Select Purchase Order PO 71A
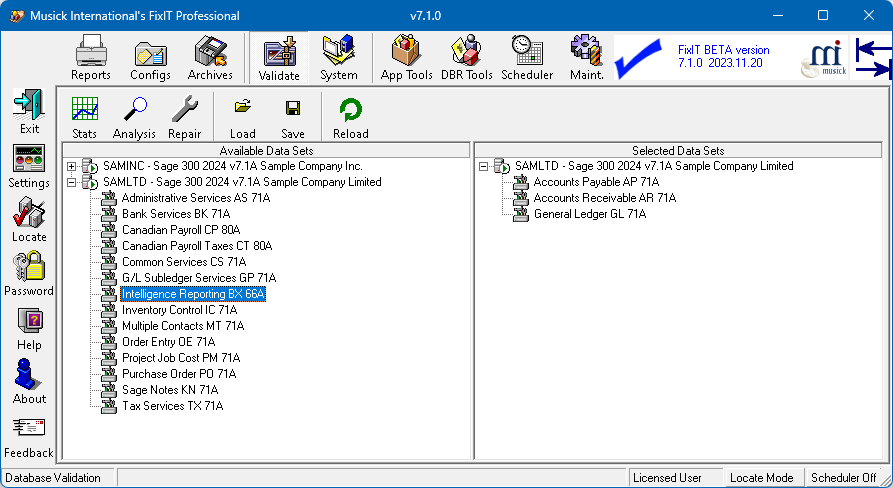This screenshot has height=488, width=893. 179,374
